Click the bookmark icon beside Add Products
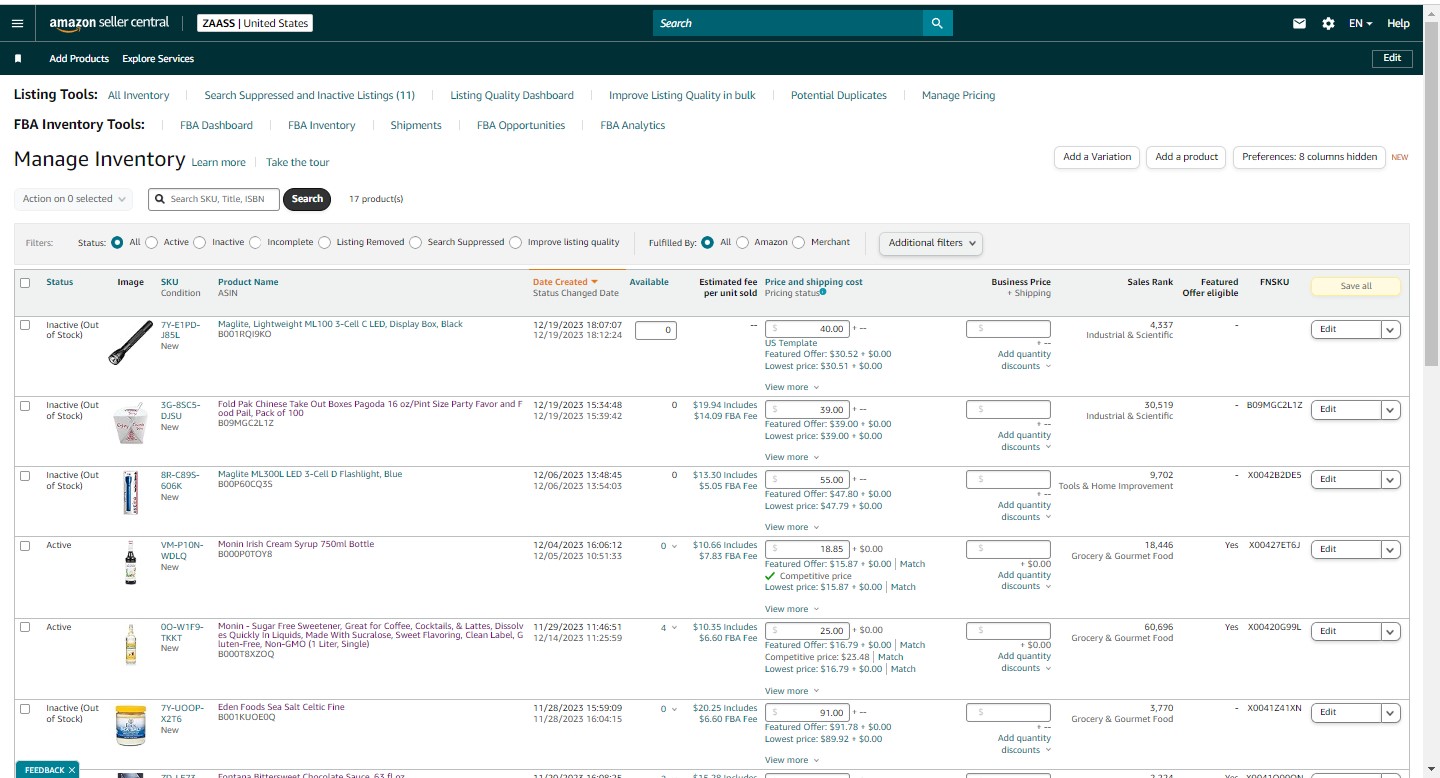 coord(18,59)
